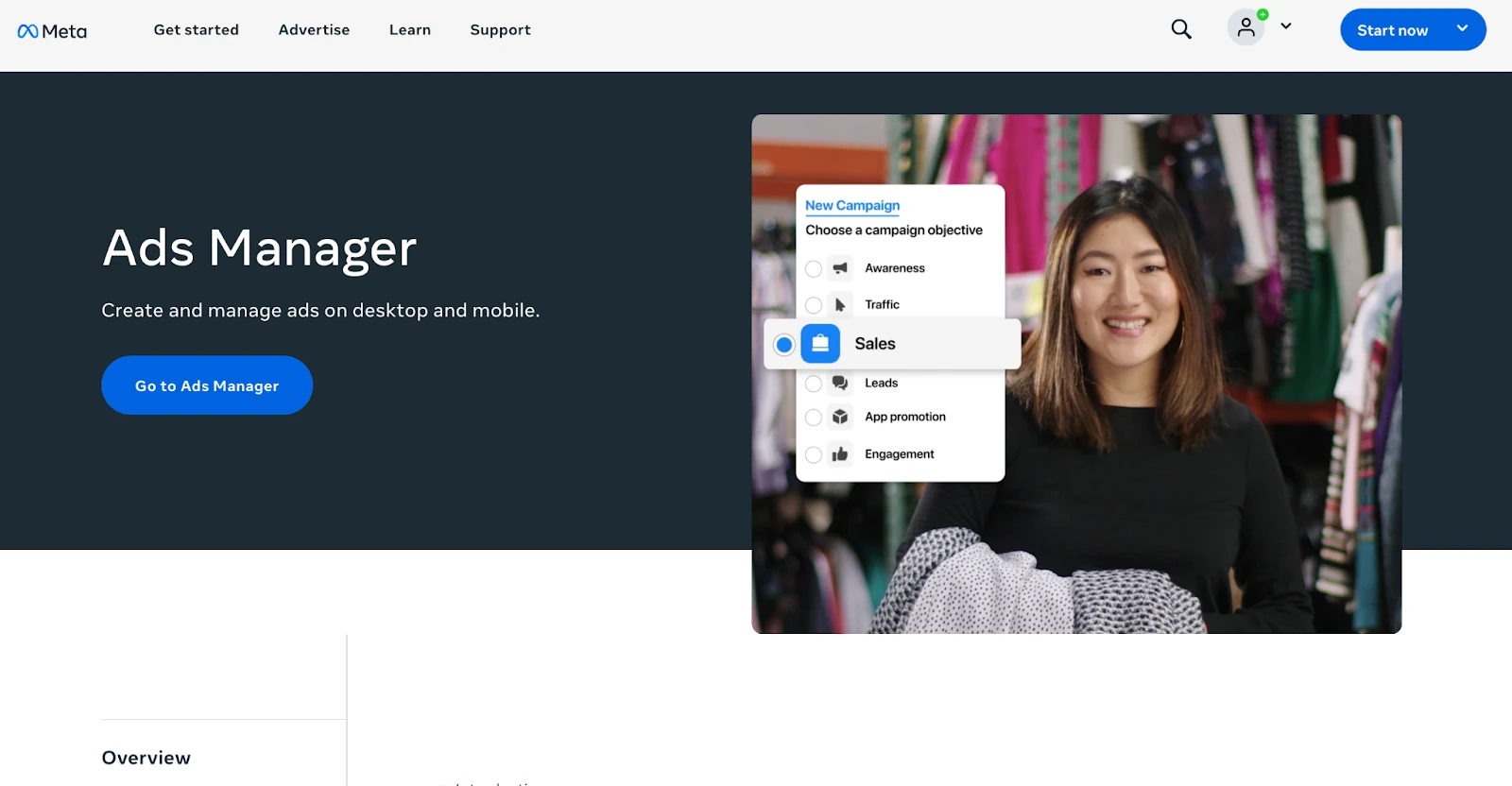1512x786 pixels.
Task: Click the Engagement thumbs-up icon
Action: pos(840,454)
